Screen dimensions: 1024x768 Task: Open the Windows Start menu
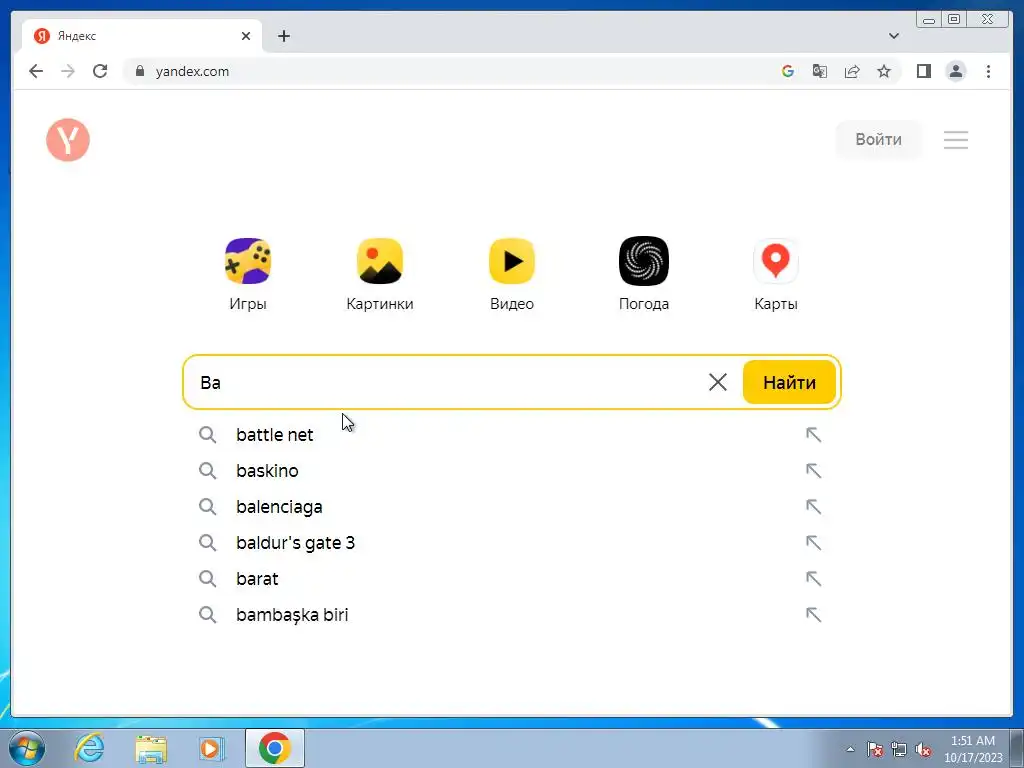click(27, 748)
